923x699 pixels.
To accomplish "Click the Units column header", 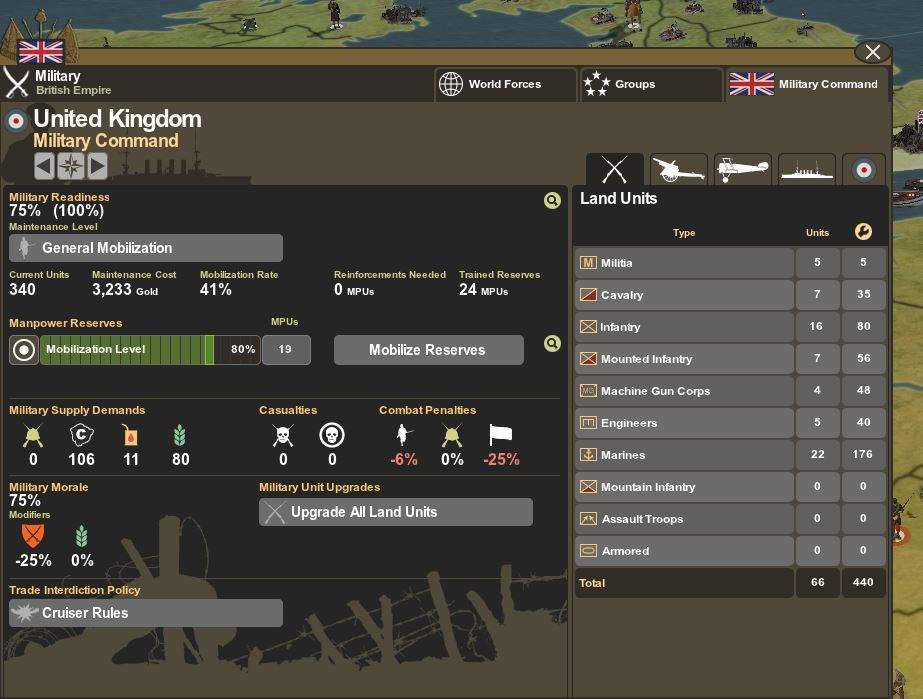I will coord(817,233).
